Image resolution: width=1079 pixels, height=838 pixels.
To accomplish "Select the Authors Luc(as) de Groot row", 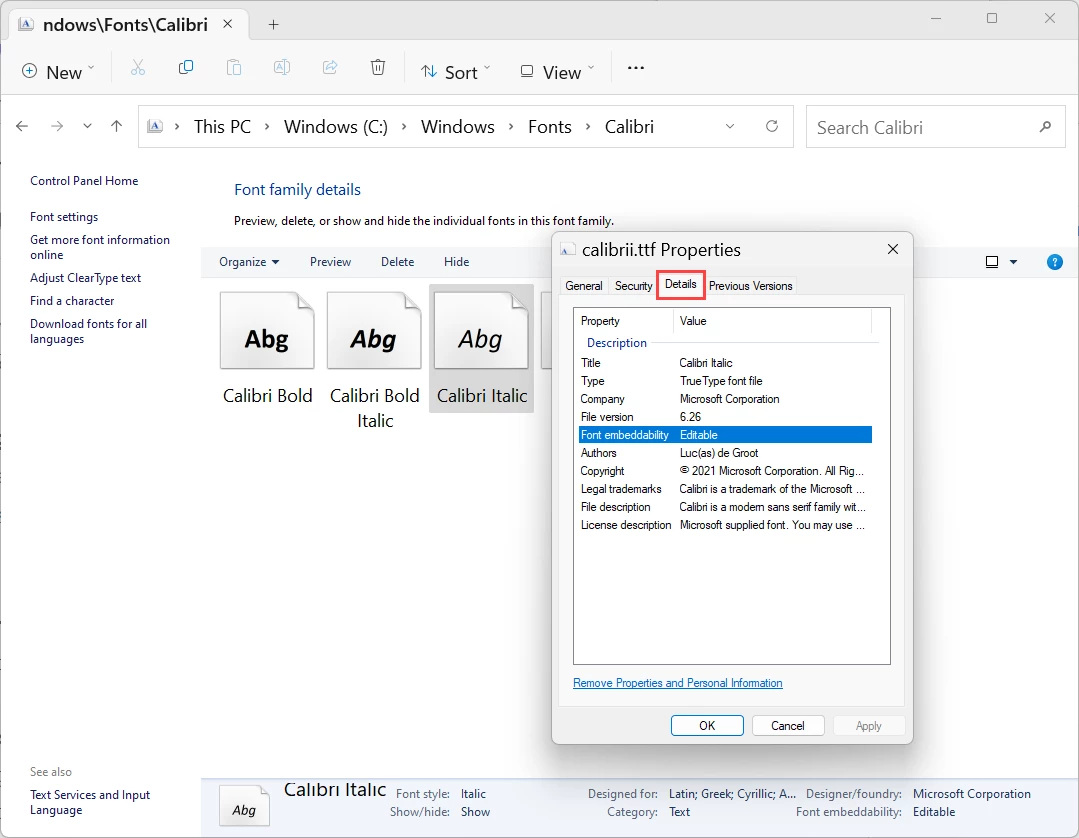I will [x=725, y=453].
